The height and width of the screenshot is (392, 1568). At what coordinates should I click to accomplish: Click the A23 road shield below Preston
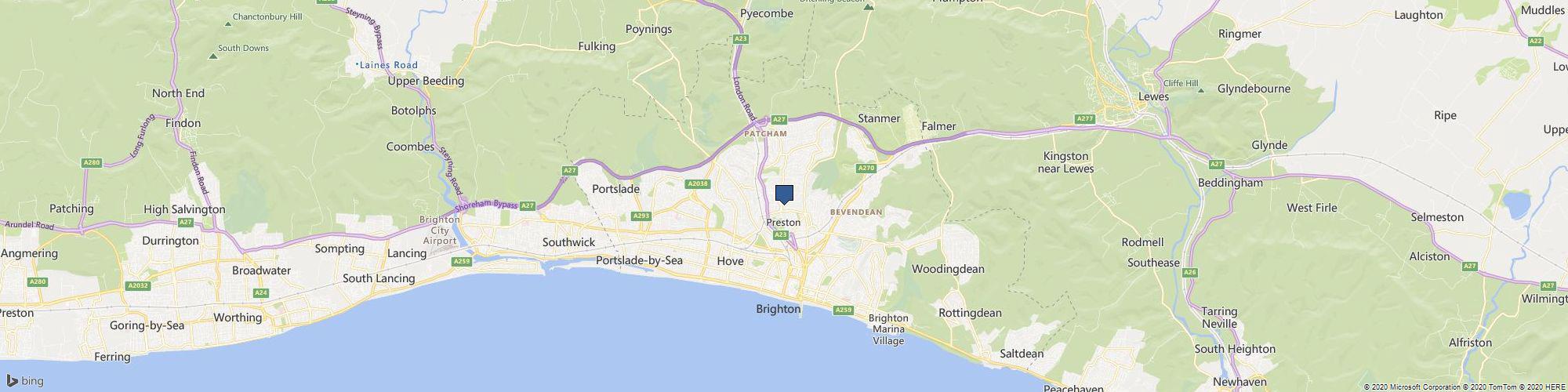(x=780, y=234)
